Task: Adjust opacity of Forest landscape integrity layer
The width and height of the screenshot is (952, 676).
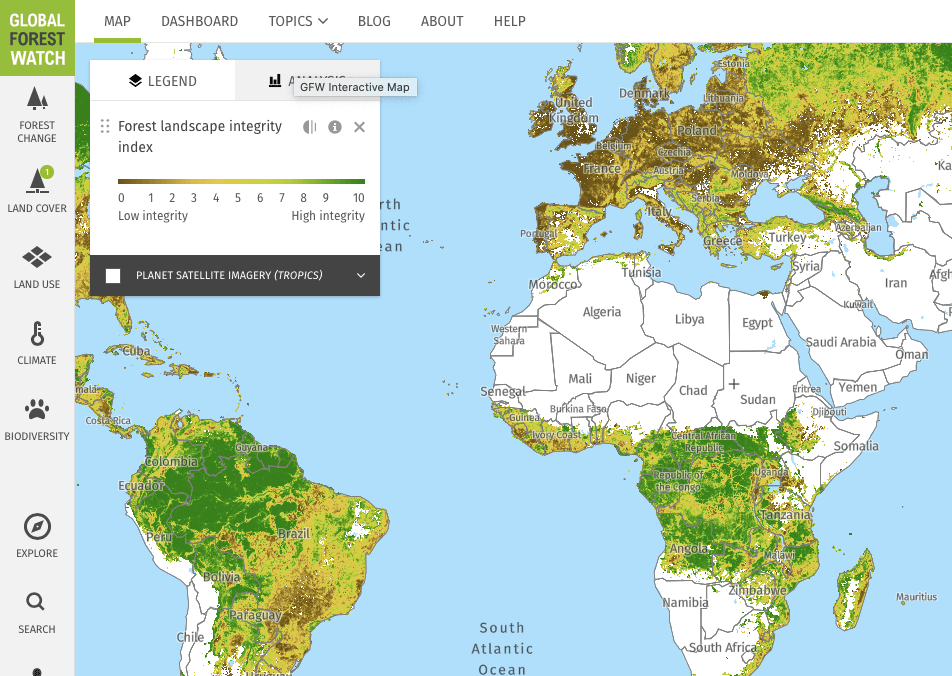Action: tap(310, 127)
